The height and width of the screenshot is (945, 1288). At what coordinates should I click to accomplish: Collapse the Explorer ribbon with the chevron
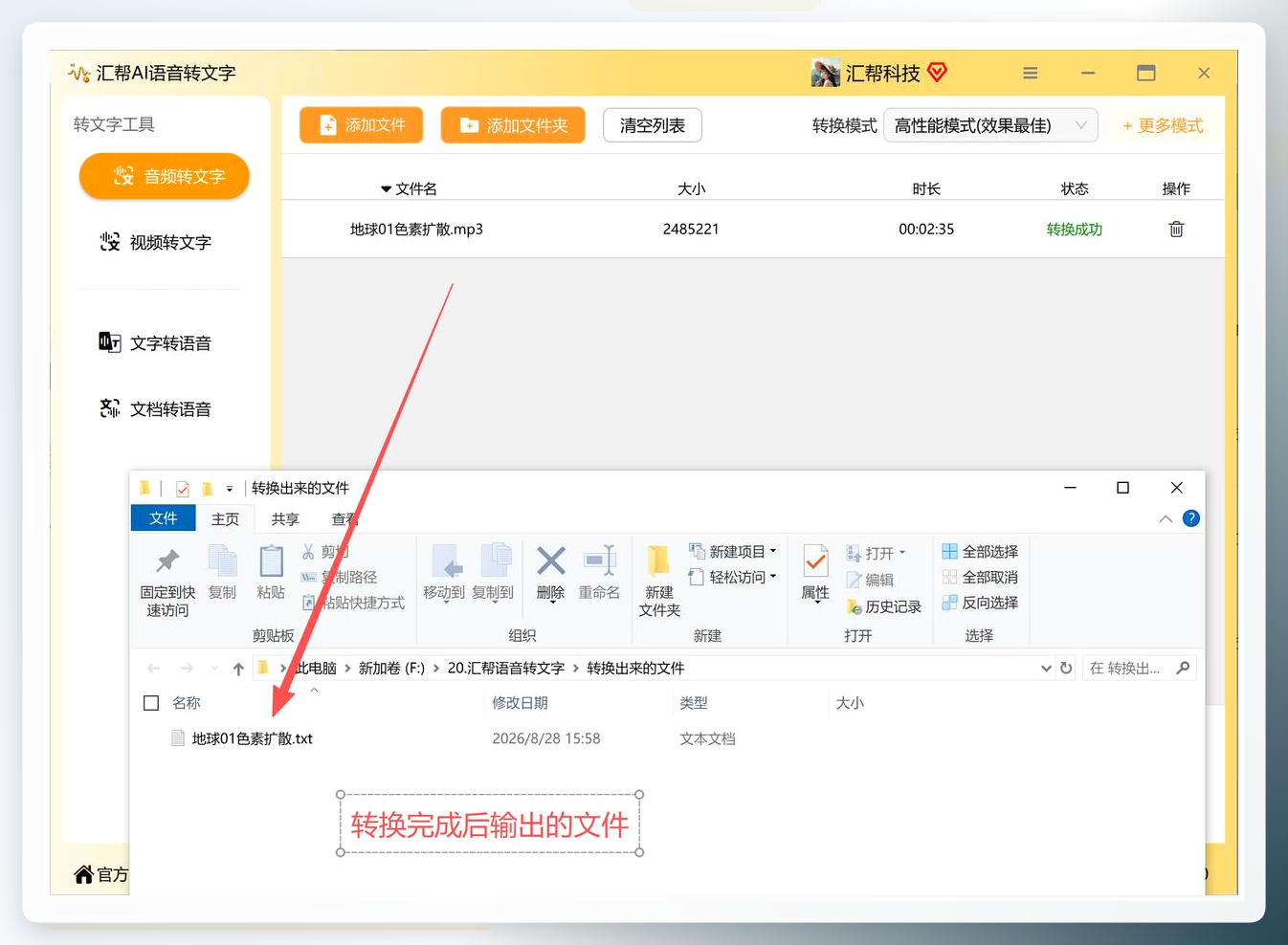click(x=1166, y=518)
